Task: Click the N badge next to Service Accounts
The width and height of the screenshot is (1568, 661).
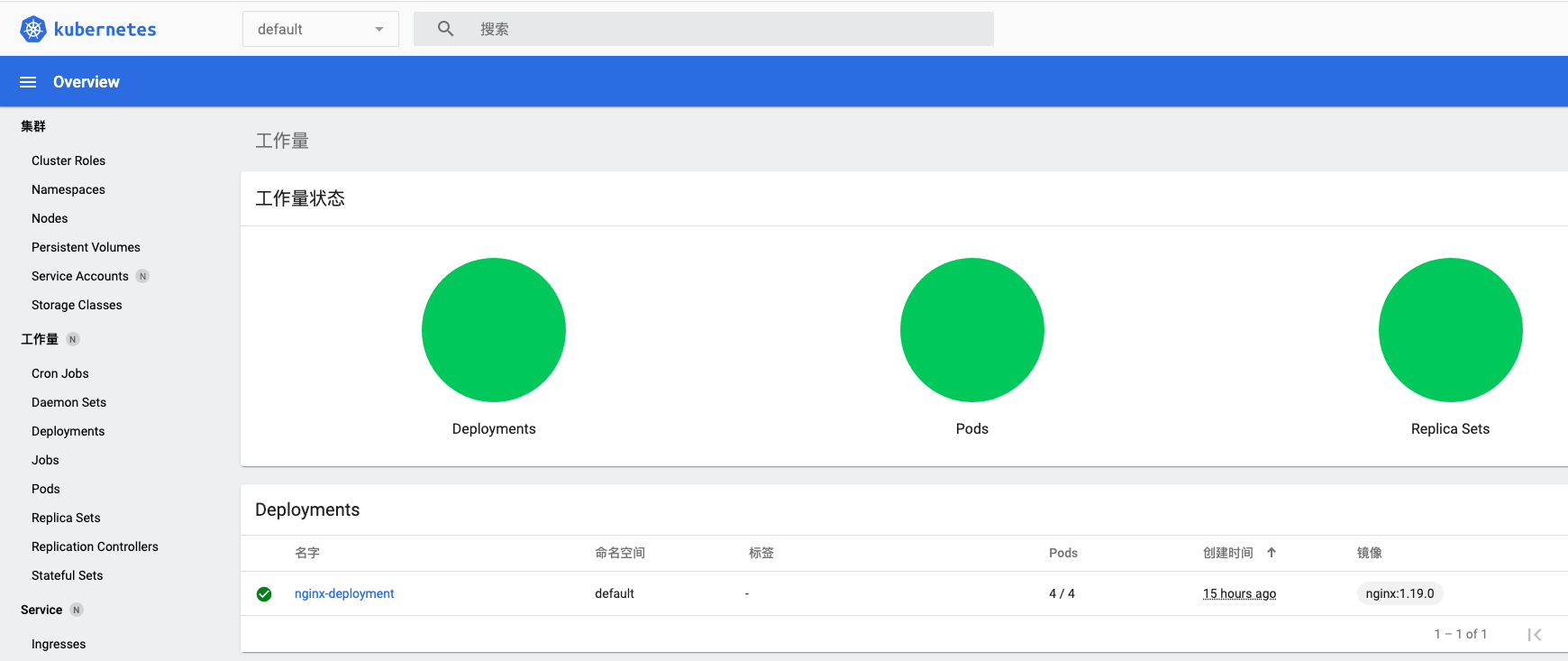Action: pyautogui.click(x=142, y=276)
